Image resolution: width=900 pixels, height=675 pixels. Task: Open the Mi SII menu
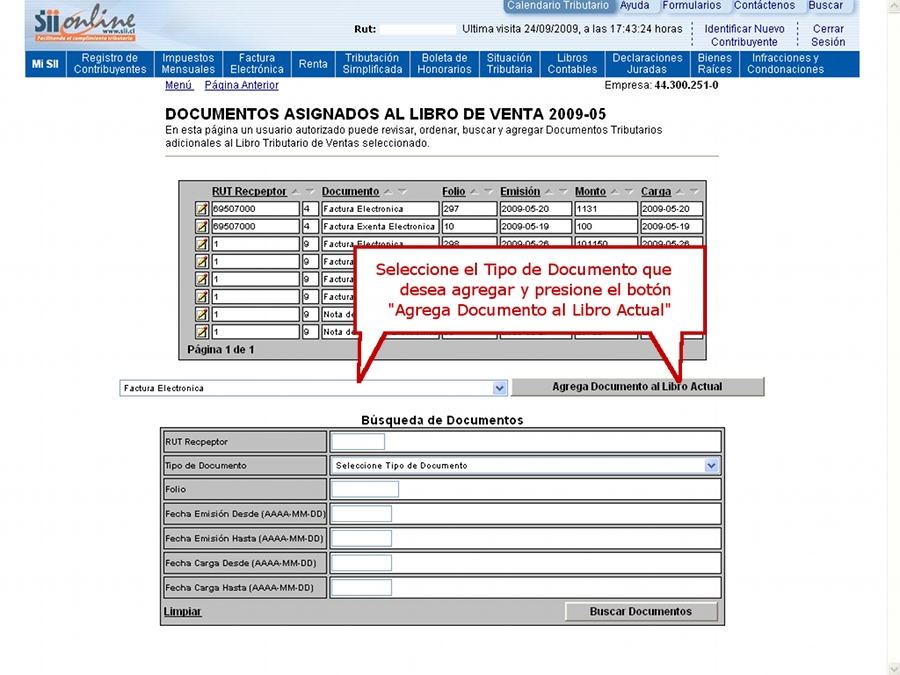coord(45,64)
